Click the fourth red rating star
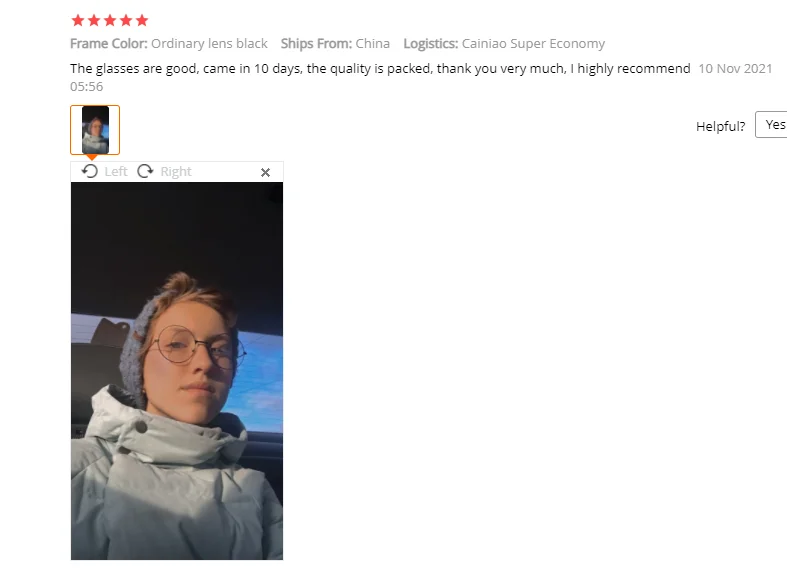This screenshot has height=571, width=787. pos(126,21)
